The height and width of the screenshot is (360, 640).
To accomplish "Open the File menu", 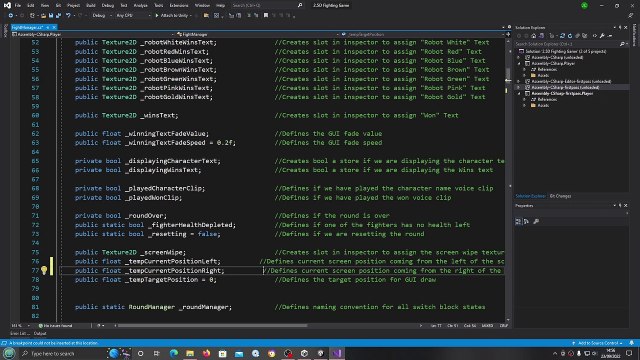I will [18, 5].
